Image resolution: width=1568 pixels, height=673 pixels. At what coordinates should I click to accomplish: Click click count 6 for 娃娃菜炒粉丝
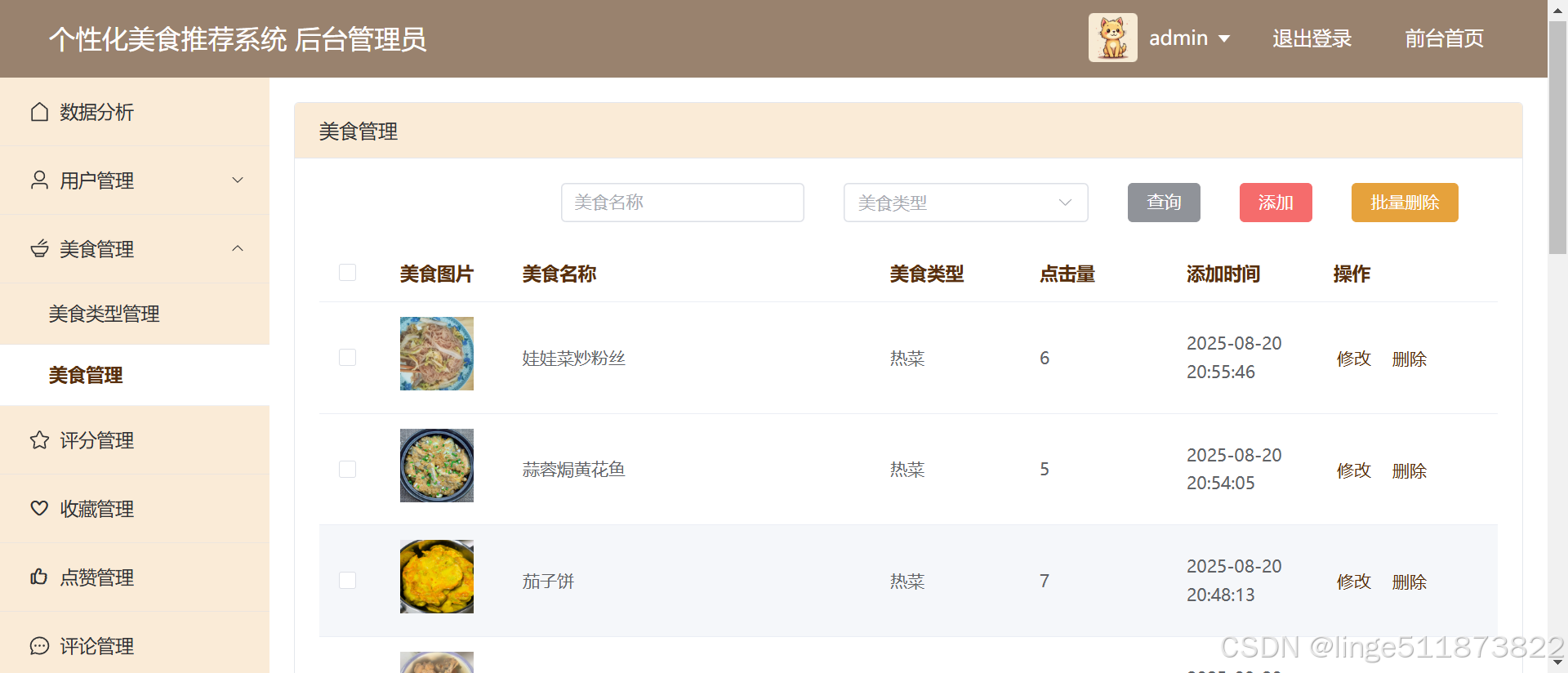tap(1045, 358)
